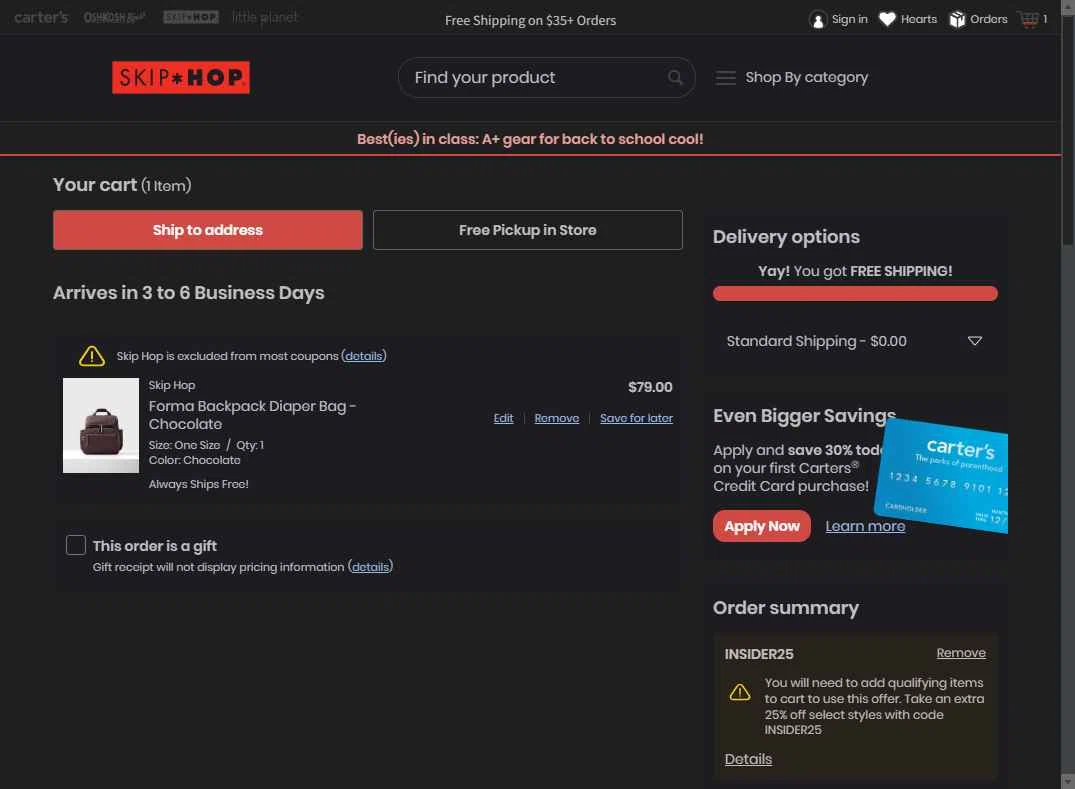Click the free shipping progress bar

[x=855, y=293]
